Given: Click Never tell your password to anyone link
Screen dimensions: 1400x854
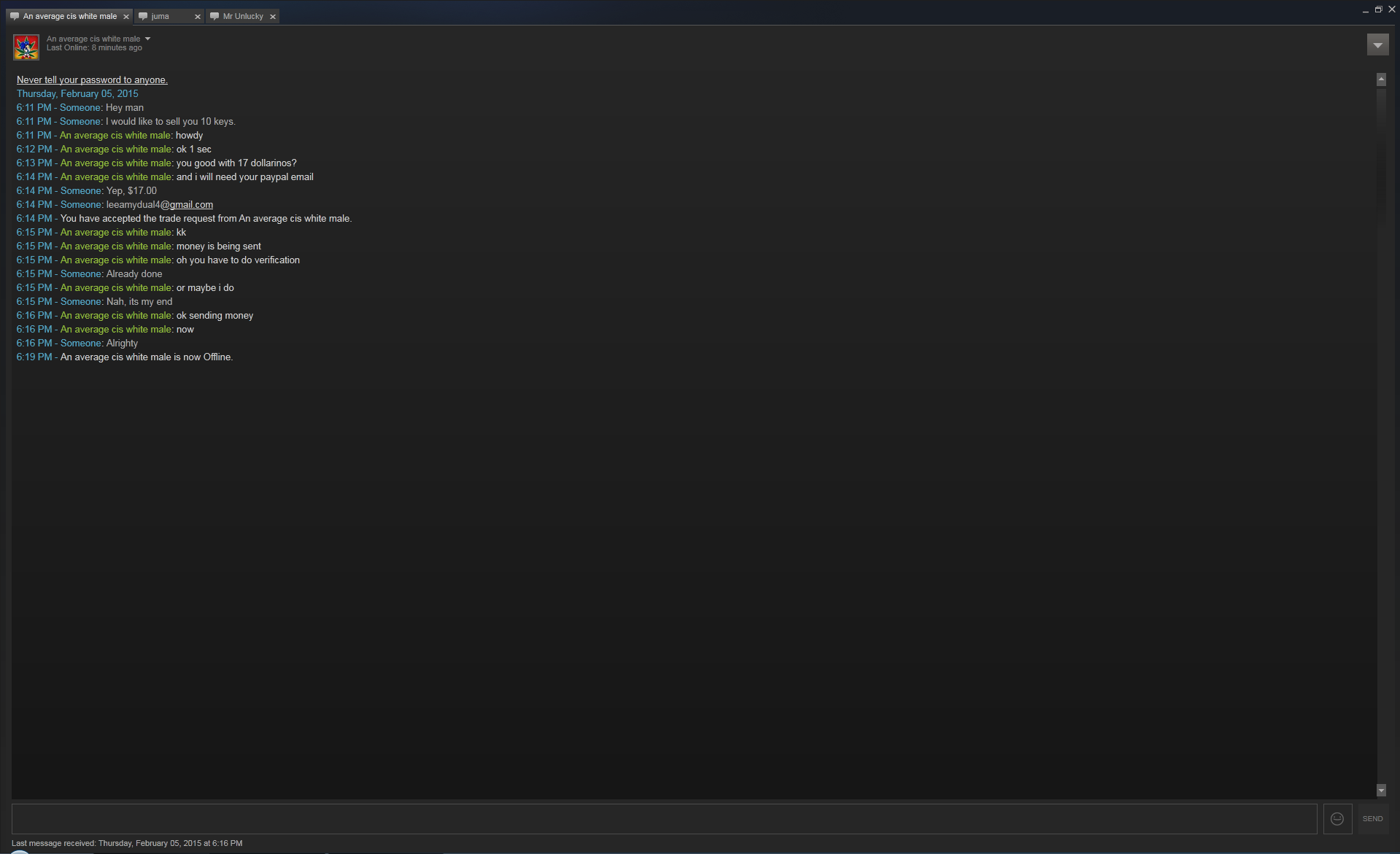Looking at the screenshot, I should coord(92,80).
